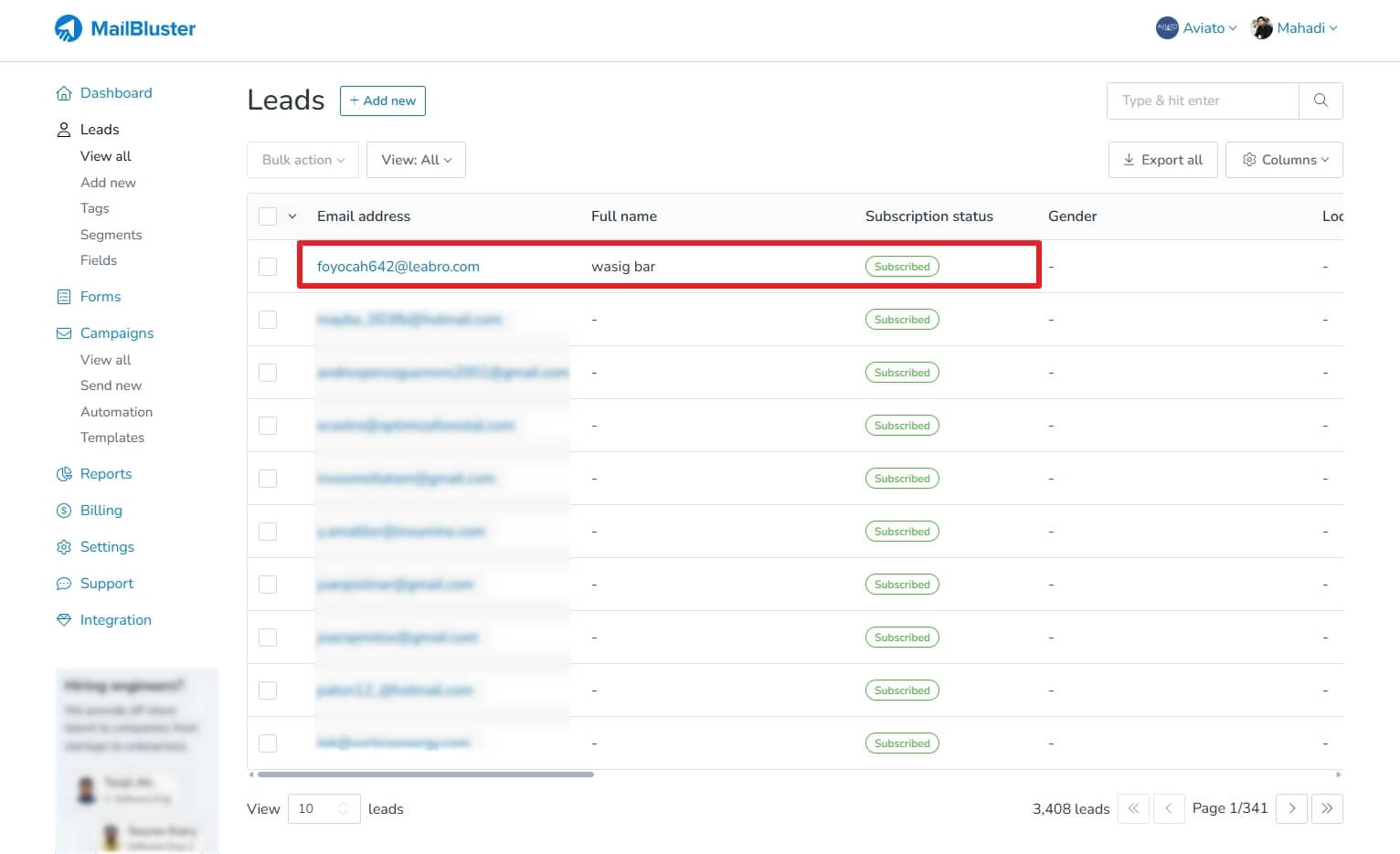Click the Forms sidebar icon
Screen dimensions: 1400x854
point(64,297)
